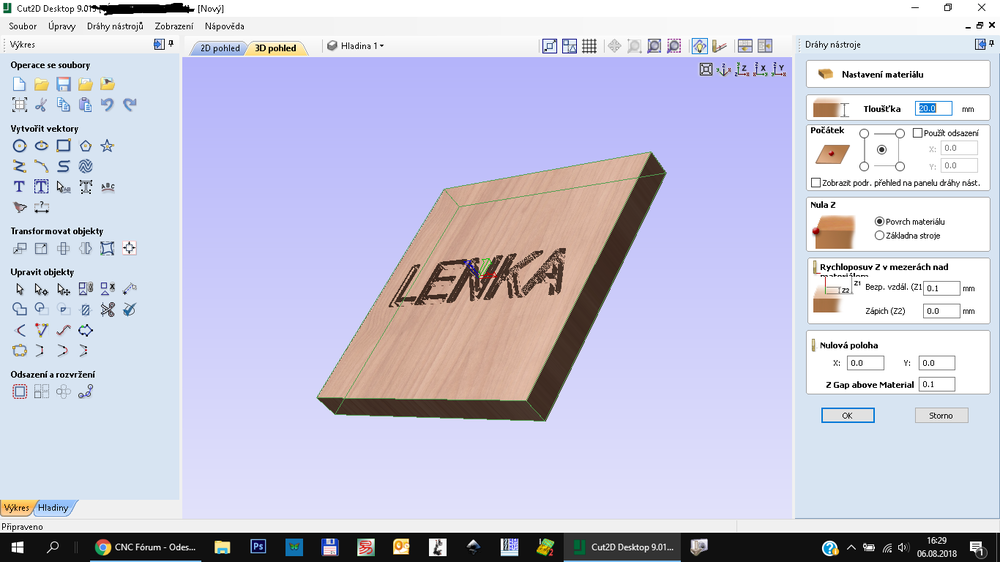Open the offset vectors tool

pyautogui.click(x=19, y=392)
